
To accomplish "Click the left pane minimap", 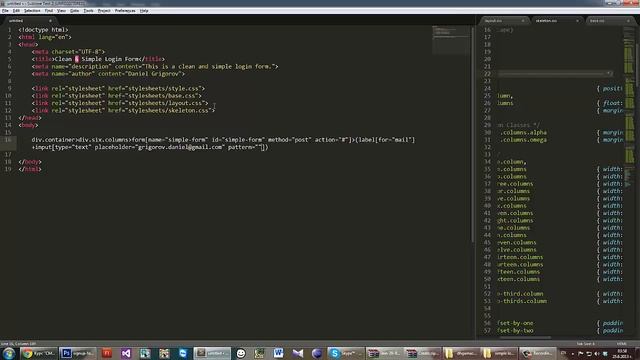I will 451,40.
